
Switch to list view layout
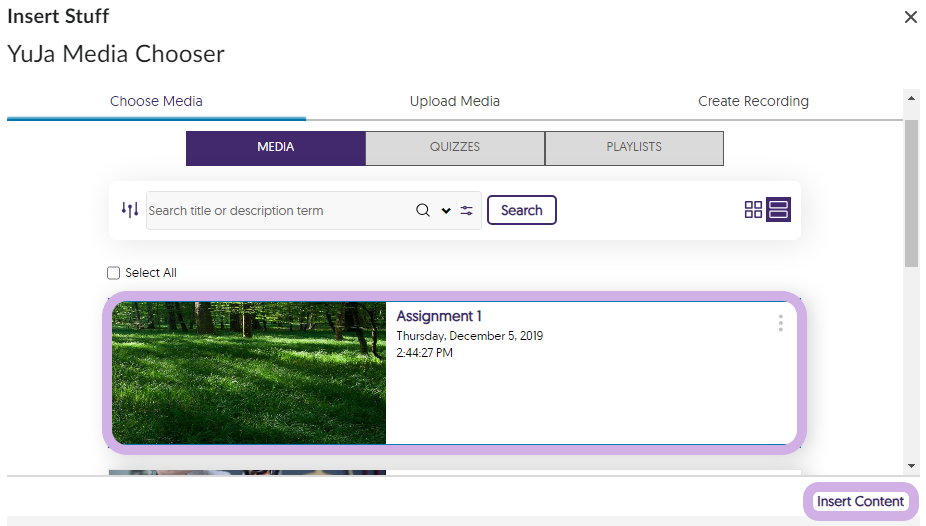click(778, 210)
